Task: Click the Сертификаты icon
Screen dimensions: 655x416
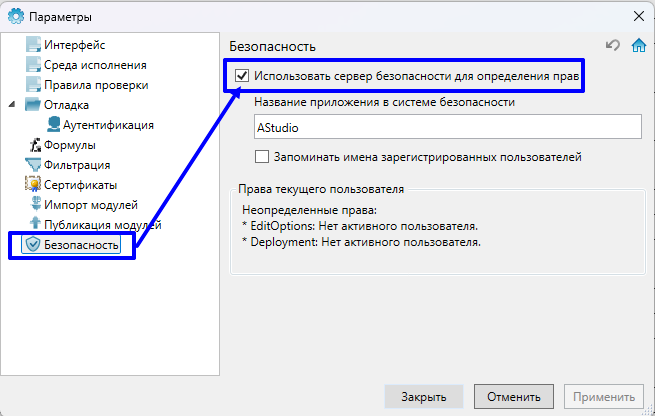Action: 33,185
